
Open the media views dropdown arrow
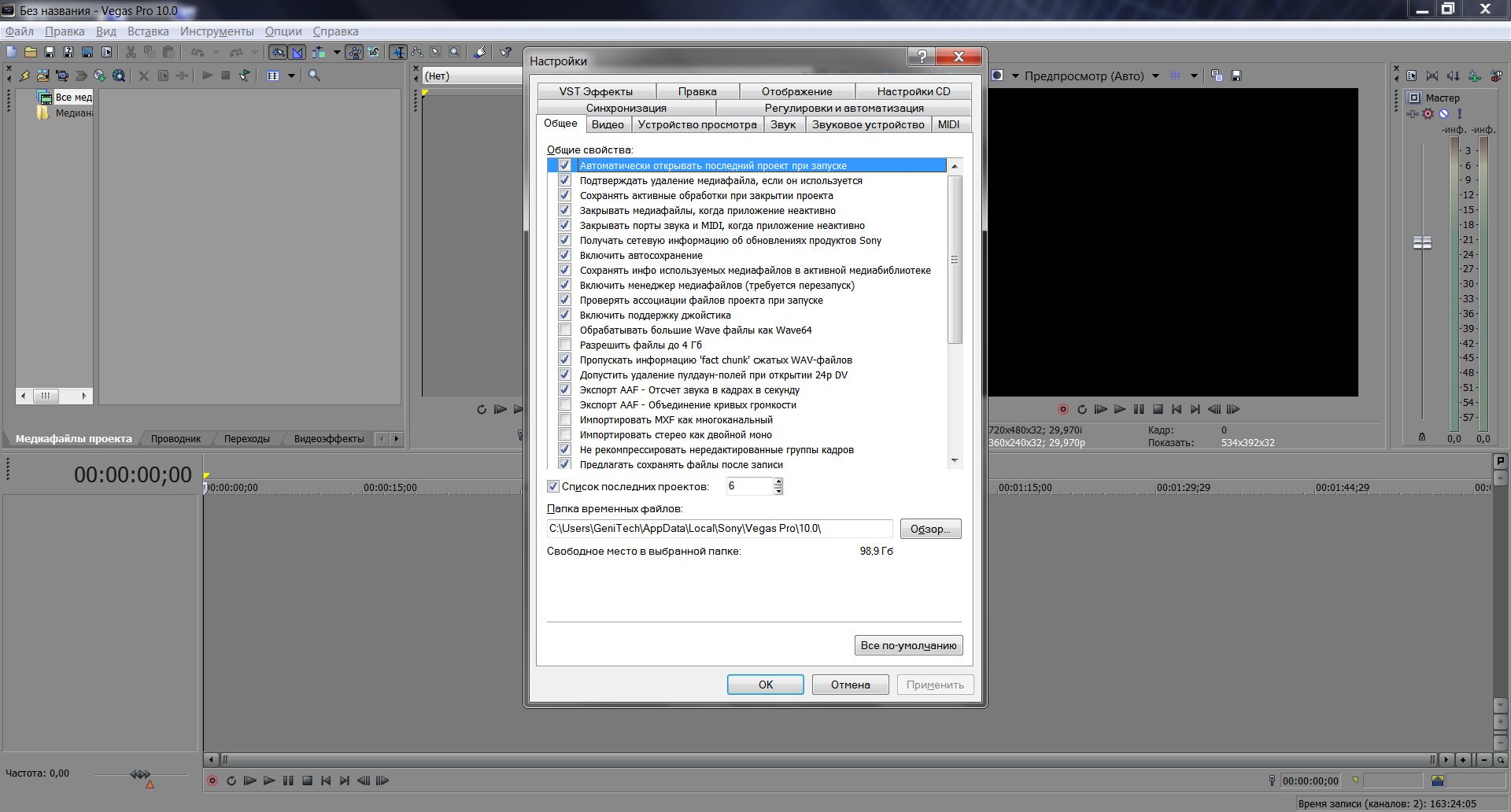(x=291, y=76)
